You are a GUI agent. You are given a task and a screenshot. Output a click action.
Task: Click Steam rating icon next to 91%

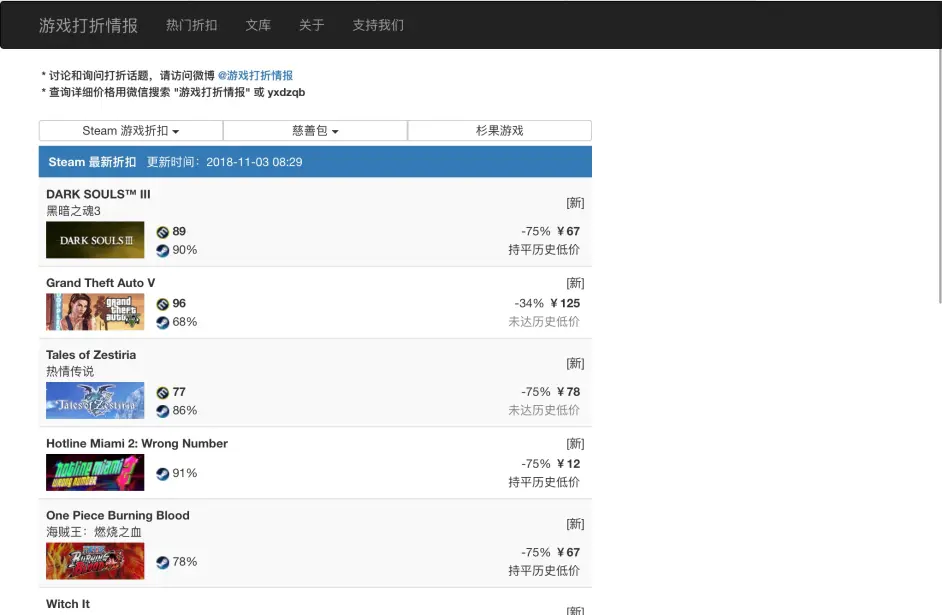click(162, 474)
